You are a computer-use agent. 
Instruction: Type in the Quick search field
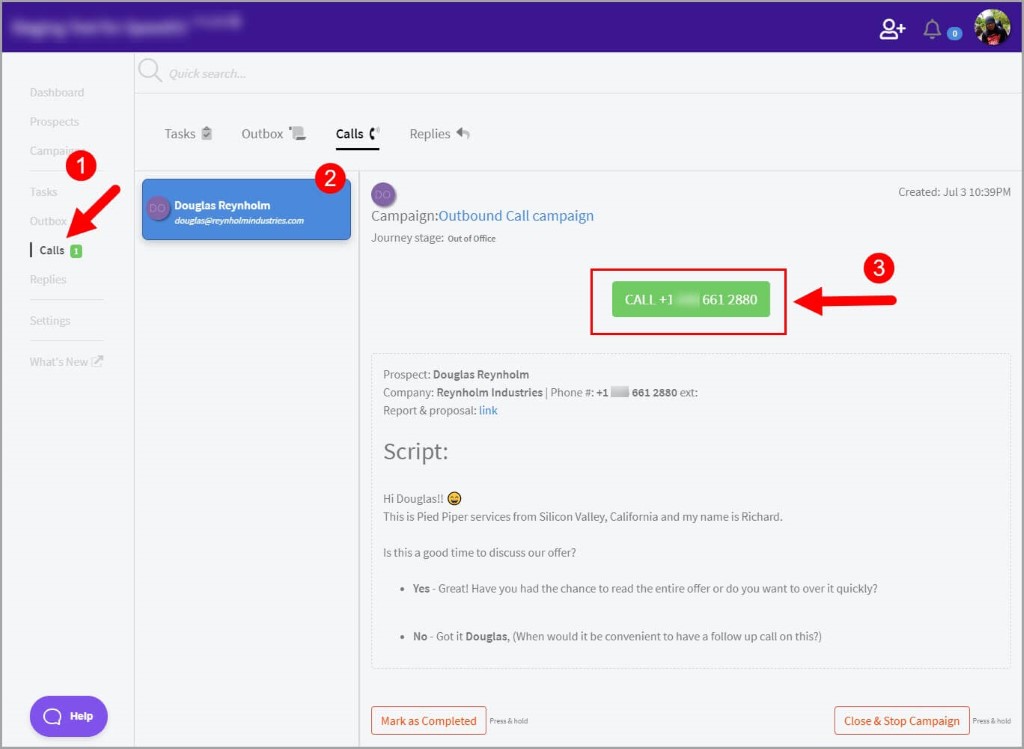click(300, 73)
